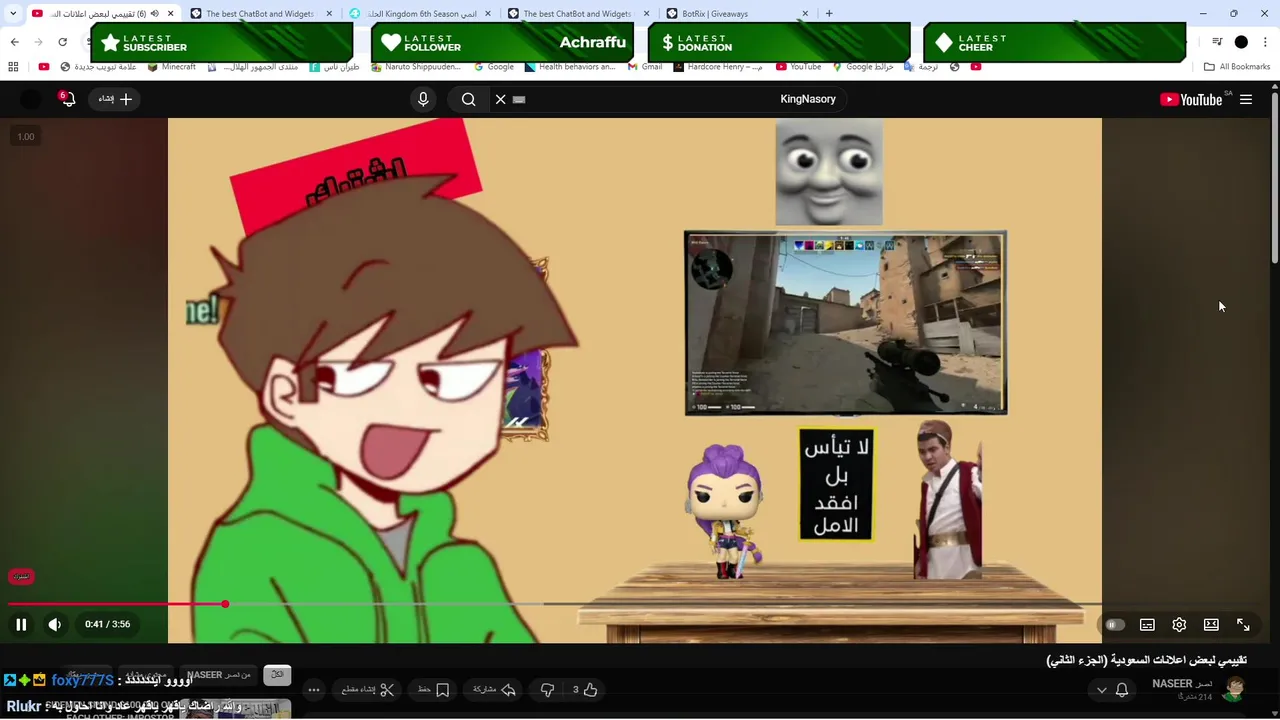This screenshot has height=720, width=1280.
Task: Open the browser media control icon
Action: pos(1217,42)
